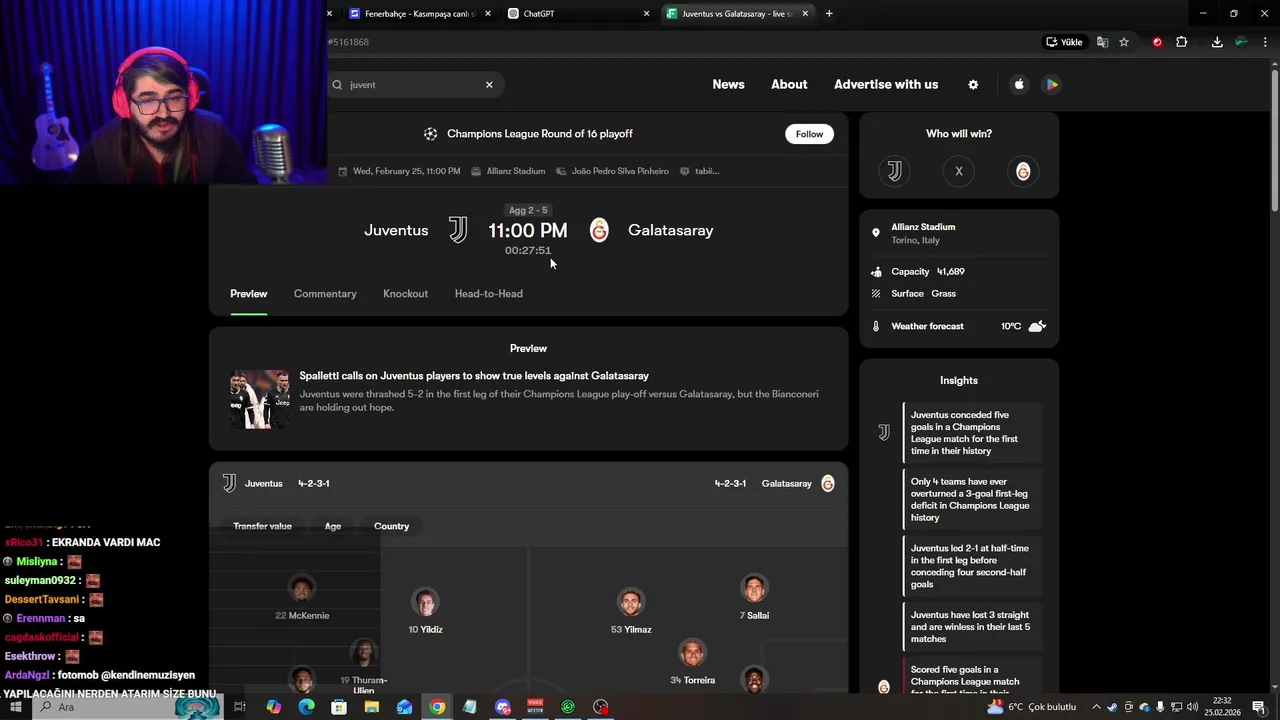The width and height of the screenshot is (1280, 720).
Task: Click the red extension icon in toolbar
Action: (x=1157, y=42)
